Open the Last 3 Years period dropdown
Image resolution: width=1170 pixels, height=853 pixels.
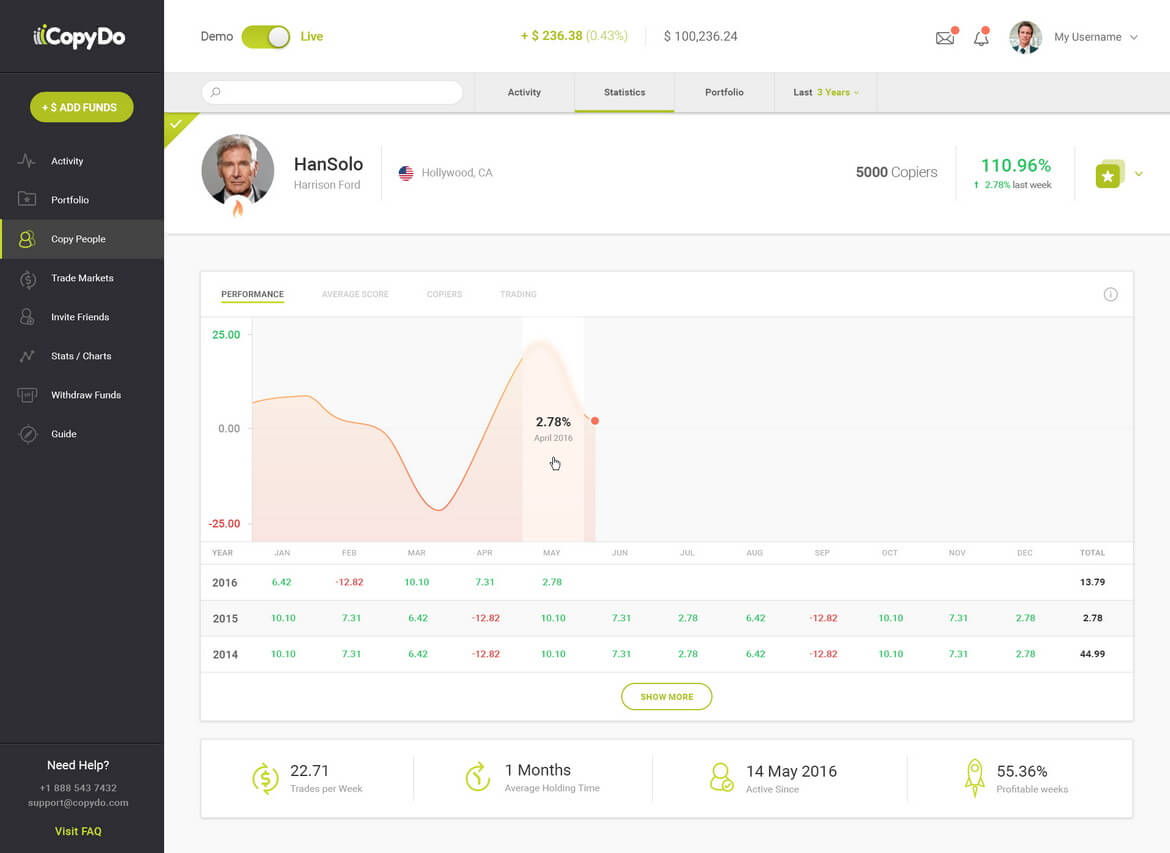coord(825,93)
